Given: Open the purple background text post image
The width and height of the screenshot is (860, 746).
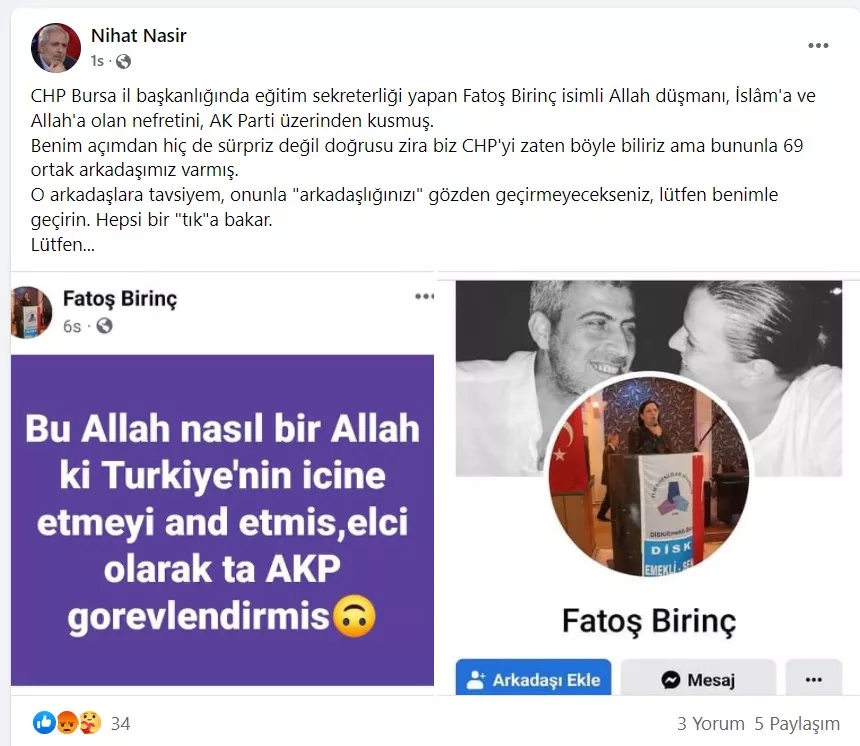Looking at the screenshot, I should (222, 520).
